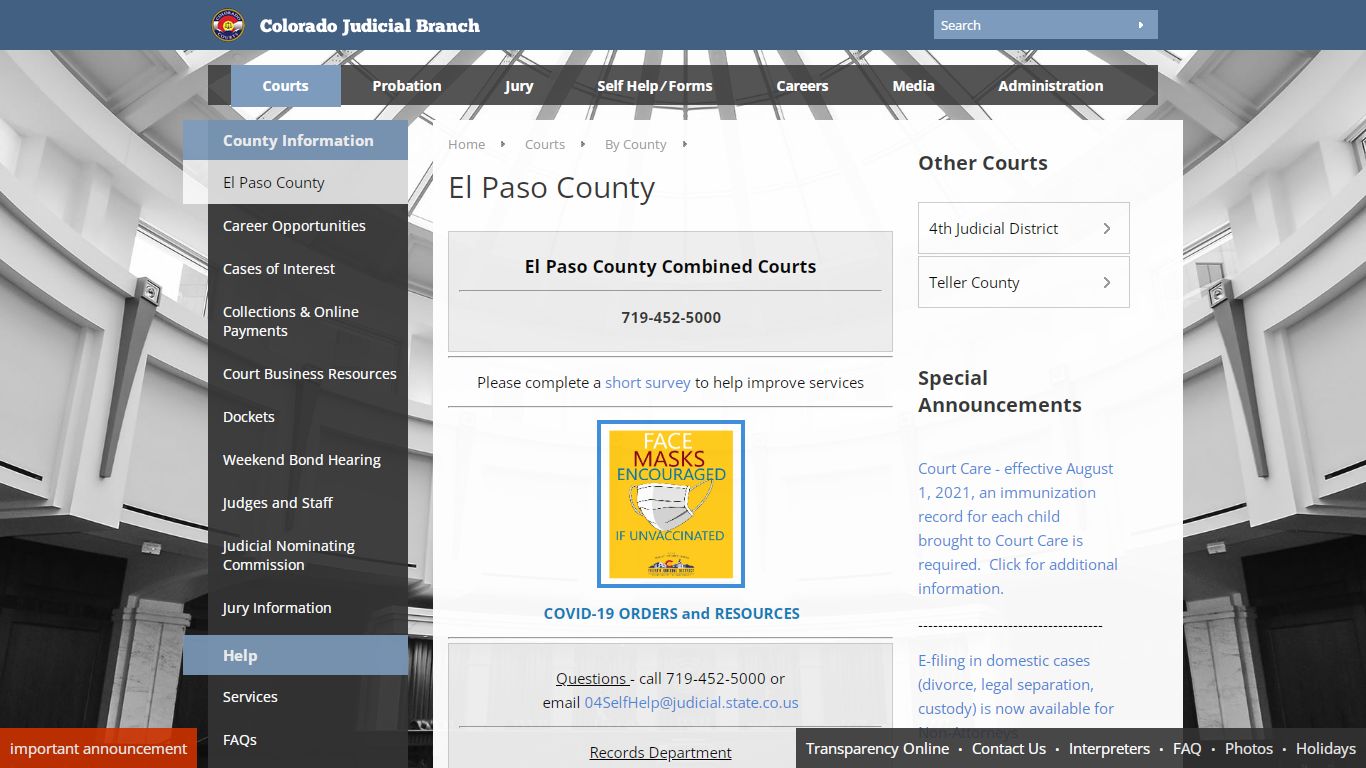Open the Media menu

(913, 86)
